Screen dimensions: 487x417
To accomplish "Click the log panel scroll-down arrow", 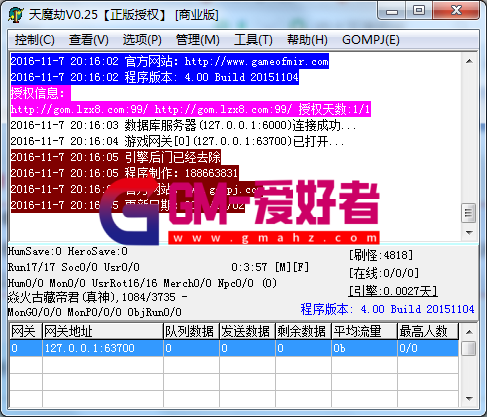I will (x=469, y=232).
